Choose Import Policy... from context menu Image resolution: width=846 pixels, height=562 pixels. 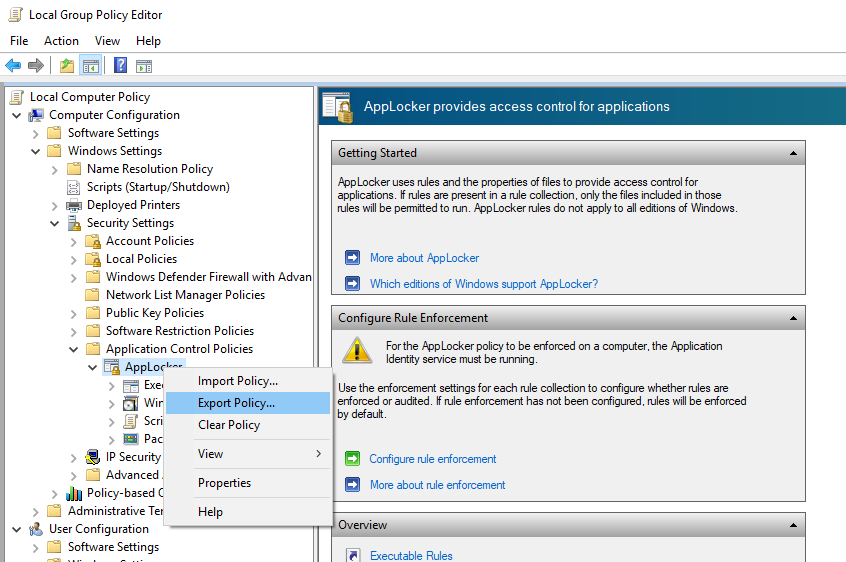coord(248,381)
